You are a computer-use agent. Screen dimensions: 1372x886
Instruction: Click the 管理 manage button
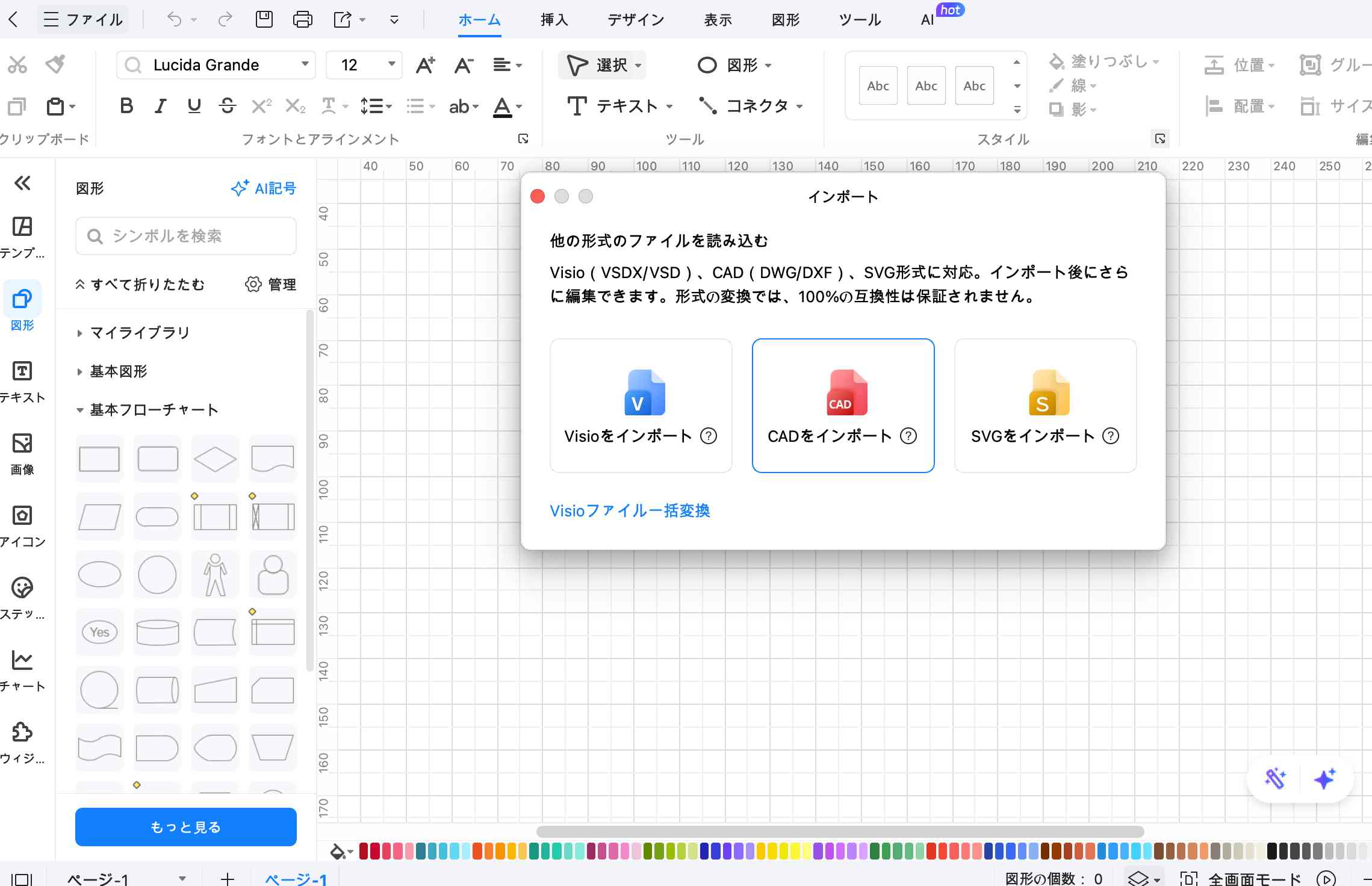coord(271,285)
